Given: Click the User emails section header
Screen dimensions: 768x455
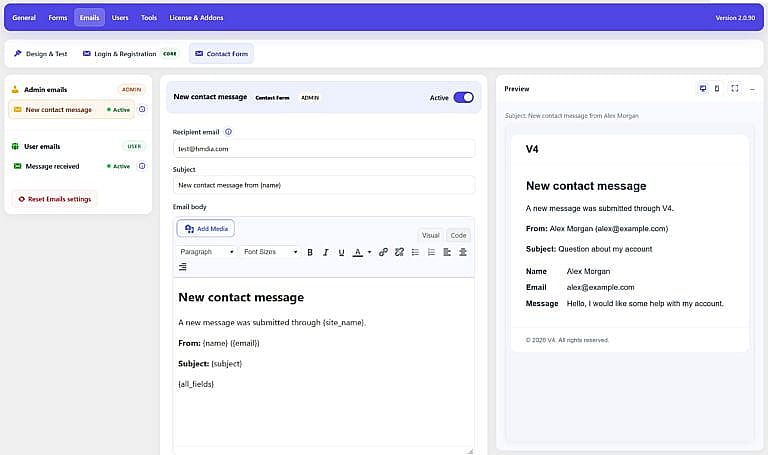Looking at the screenshot, I should coord(42,146).
